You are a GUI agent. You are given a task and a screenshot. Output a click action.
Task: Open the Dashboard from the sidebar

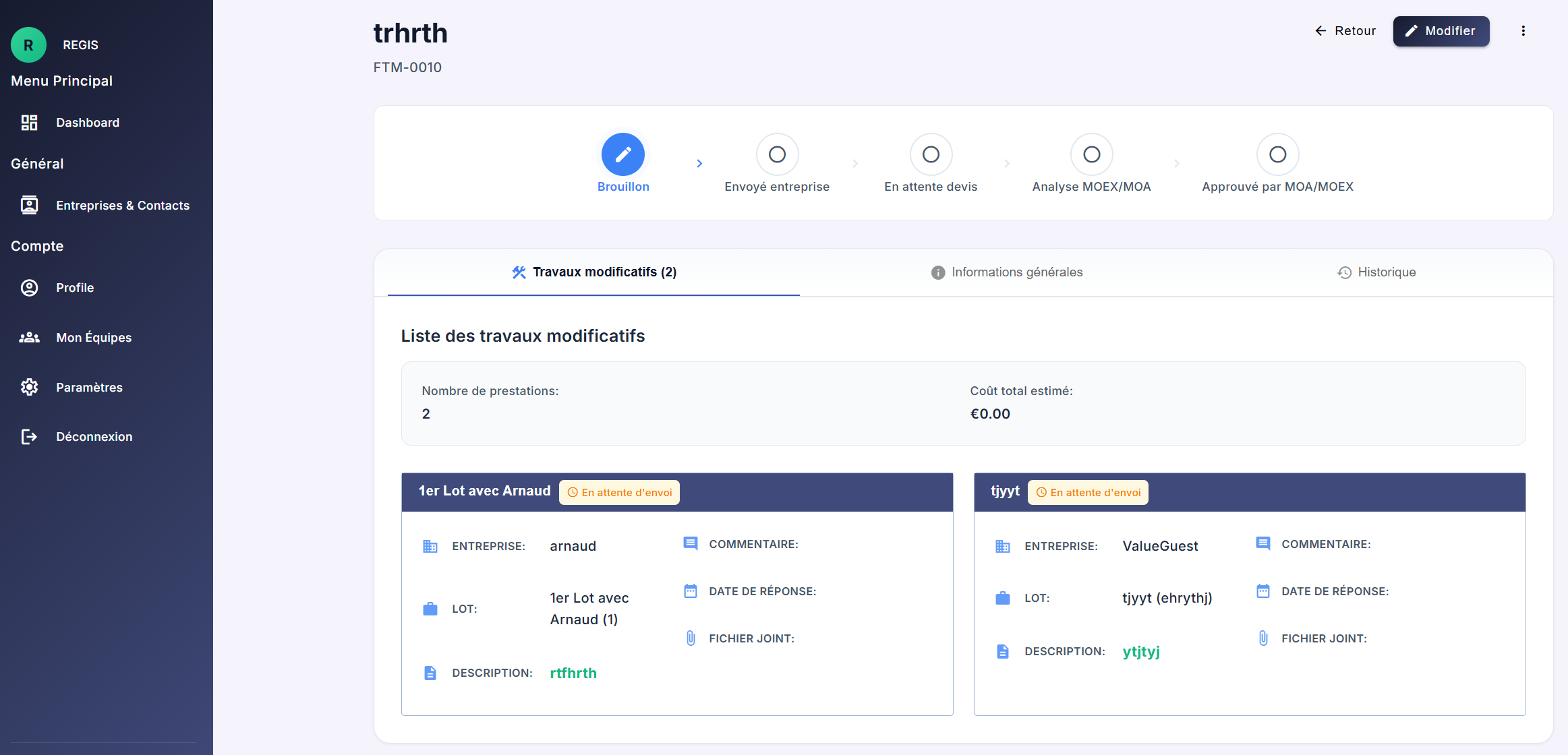click(x=28, y=122)
